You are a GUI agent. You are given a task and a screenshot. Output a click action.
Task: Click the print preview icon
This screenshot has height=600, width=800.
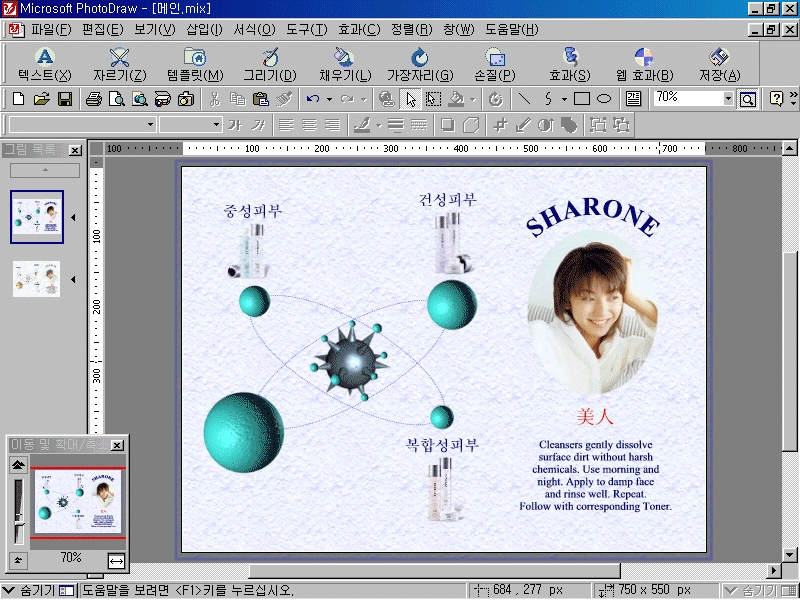[x=116, y=99]
